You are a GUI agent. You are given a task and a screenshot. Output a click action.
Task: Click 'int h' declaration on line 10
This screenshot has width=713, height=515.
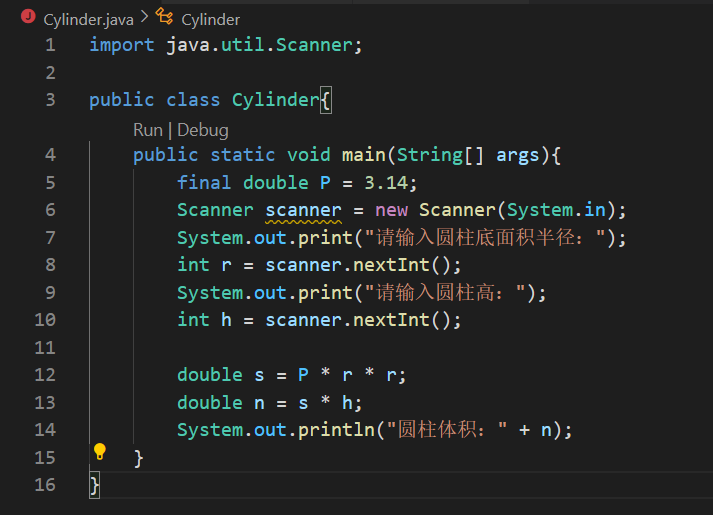[x=205, y=320]
